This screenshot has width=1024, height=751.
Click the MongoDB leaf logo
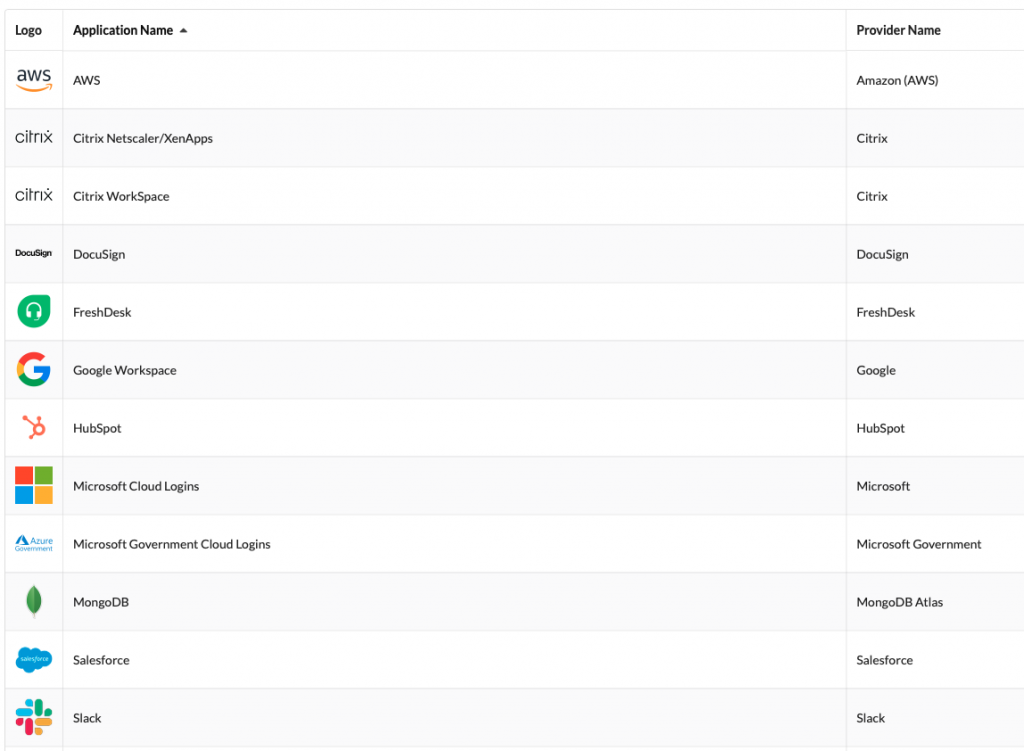pos(34,601)
